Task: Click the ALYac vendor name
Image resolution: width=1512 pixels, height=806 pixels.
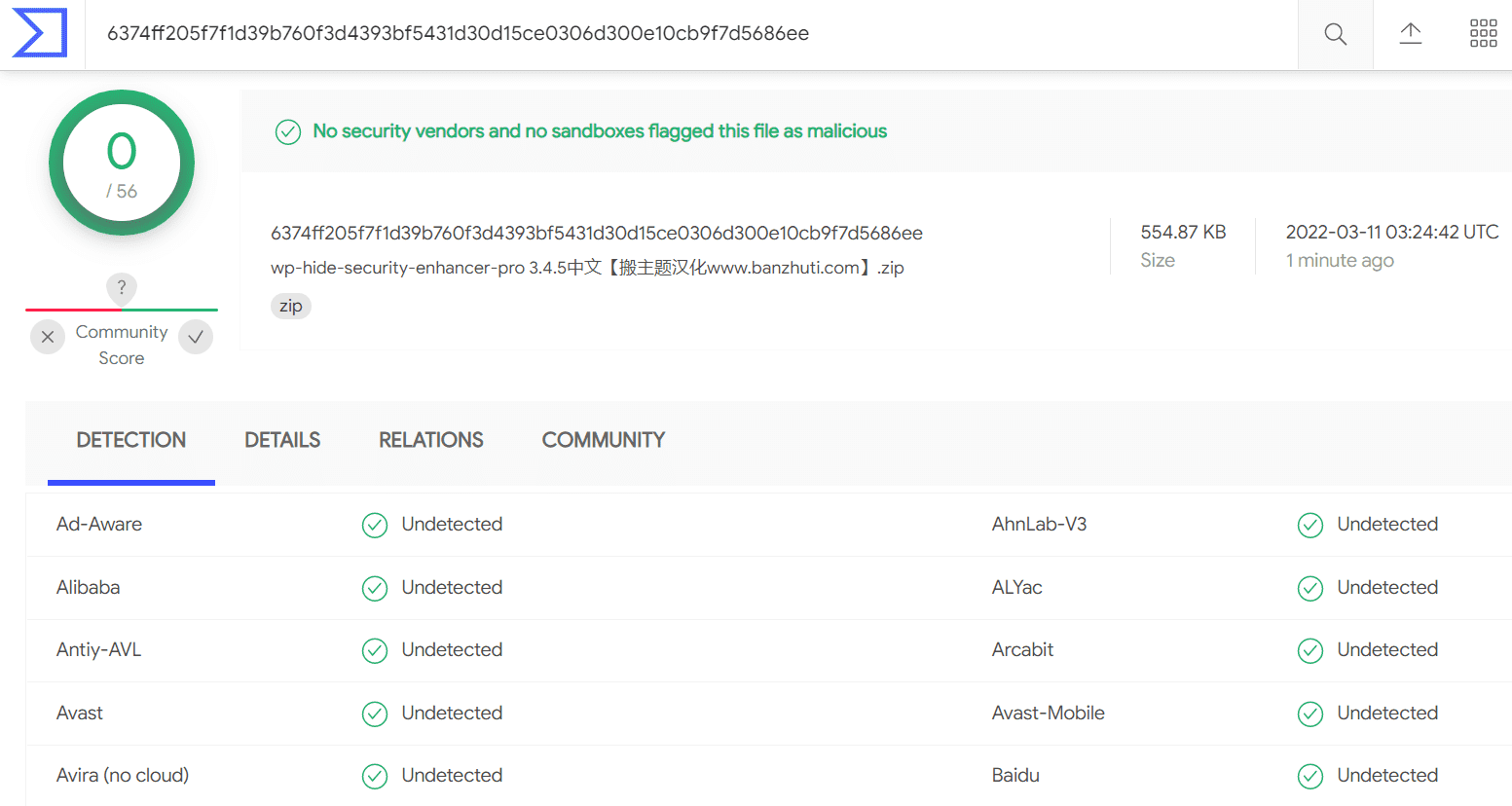Action: coord(1017,587)
